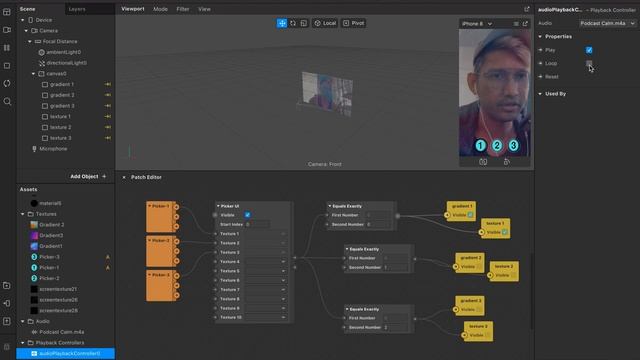640x360 pixels.
Task: Pop out the simulator preview window
Action: 525,24
